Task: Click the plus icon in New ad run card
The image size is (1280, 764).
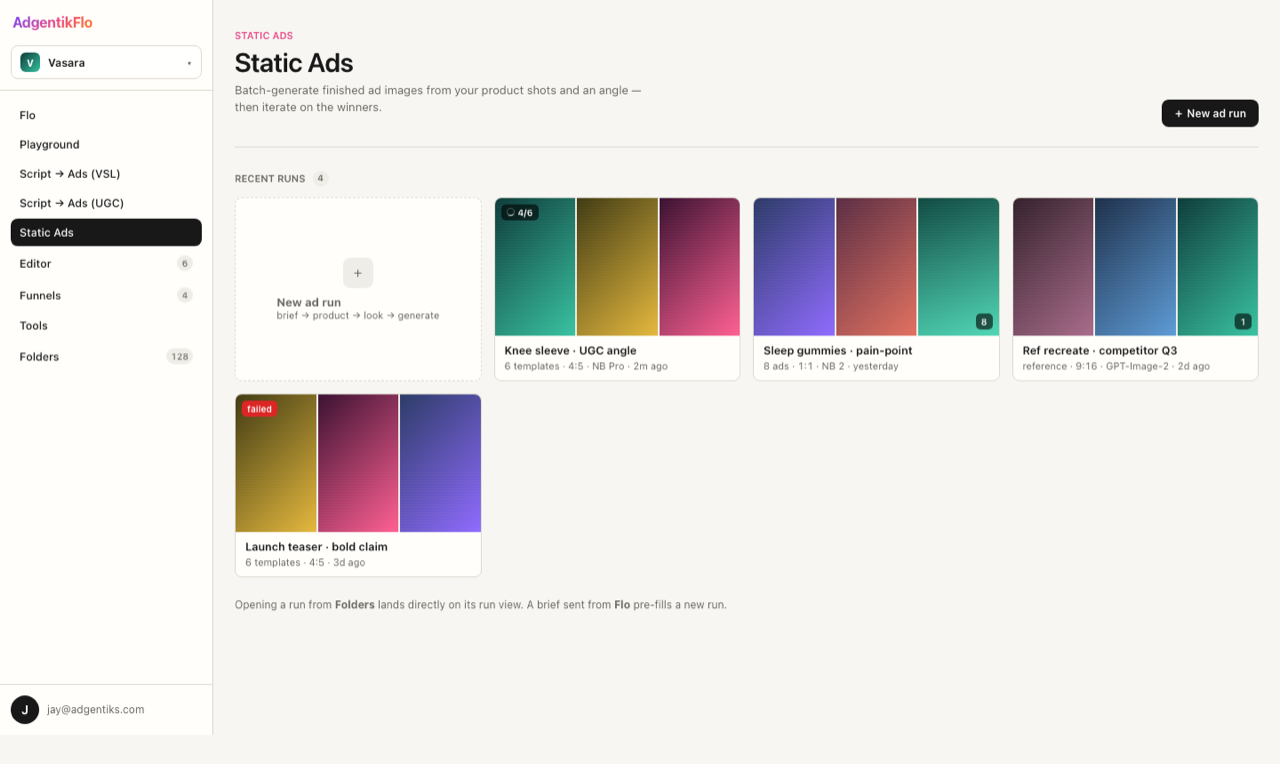Action: click(358, 273)
